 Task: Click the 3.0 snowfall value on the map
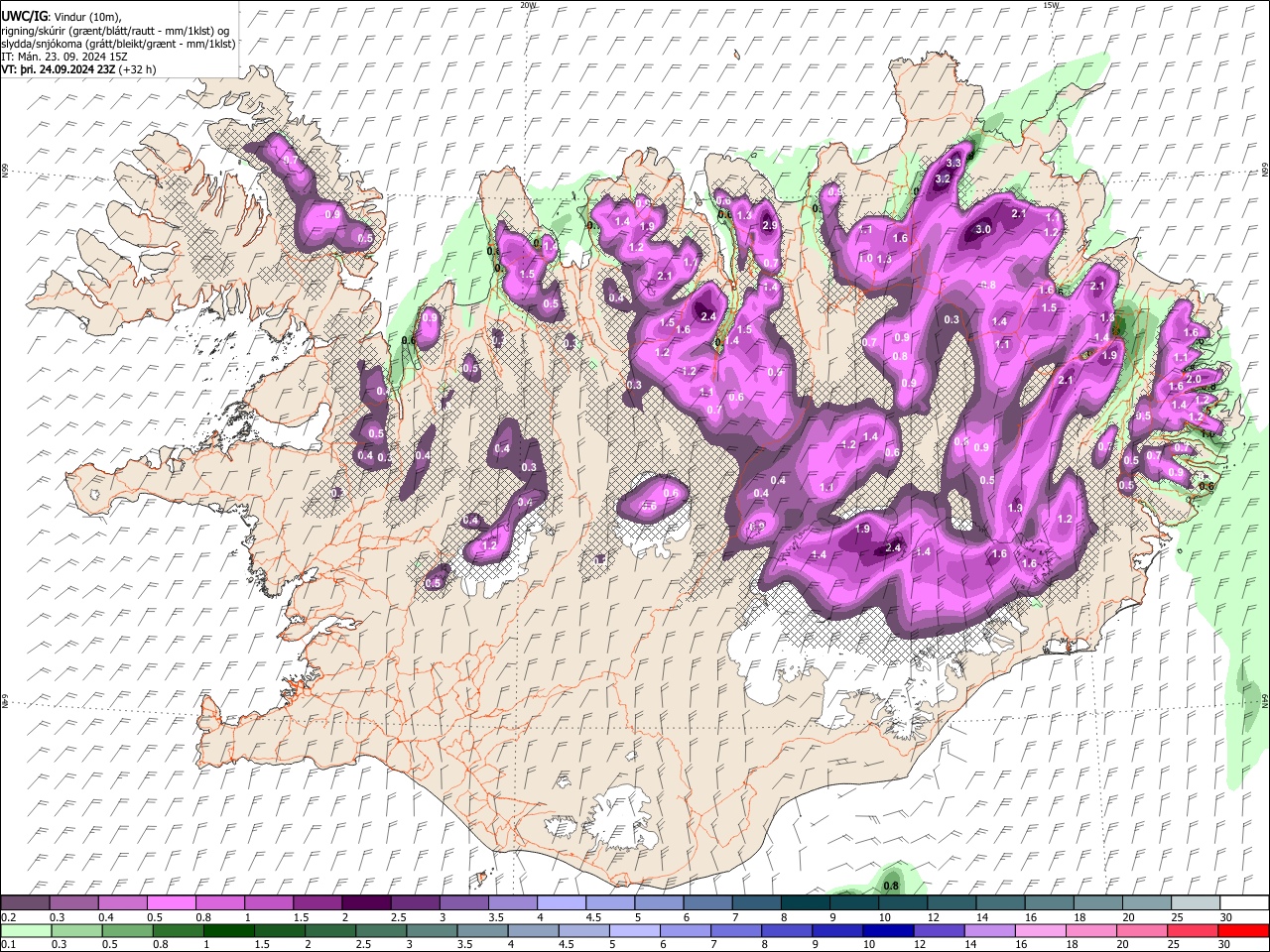(983, 229)
